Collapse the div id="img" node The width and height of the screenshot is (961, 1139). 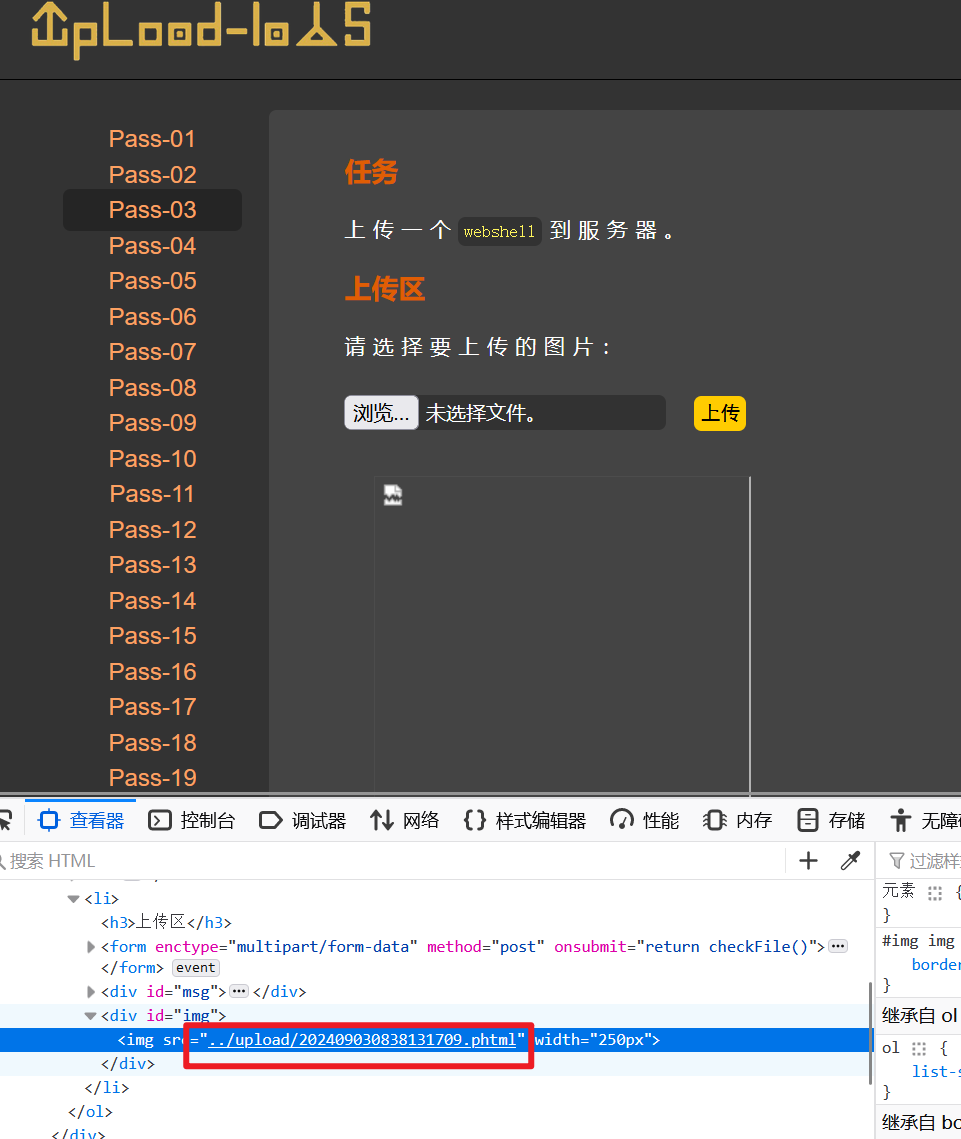pos(91,1016)
